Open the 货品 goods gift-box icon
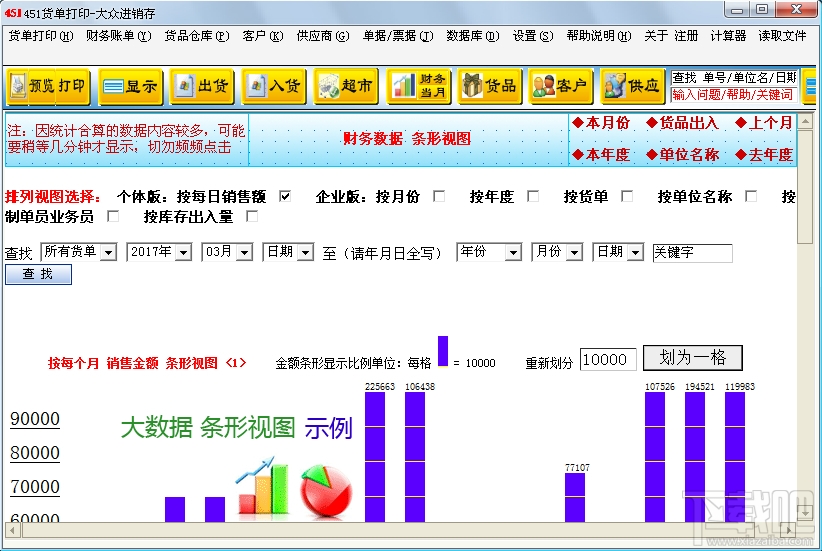This screenshot has height=551, width=822. click(x=490, y=86)
